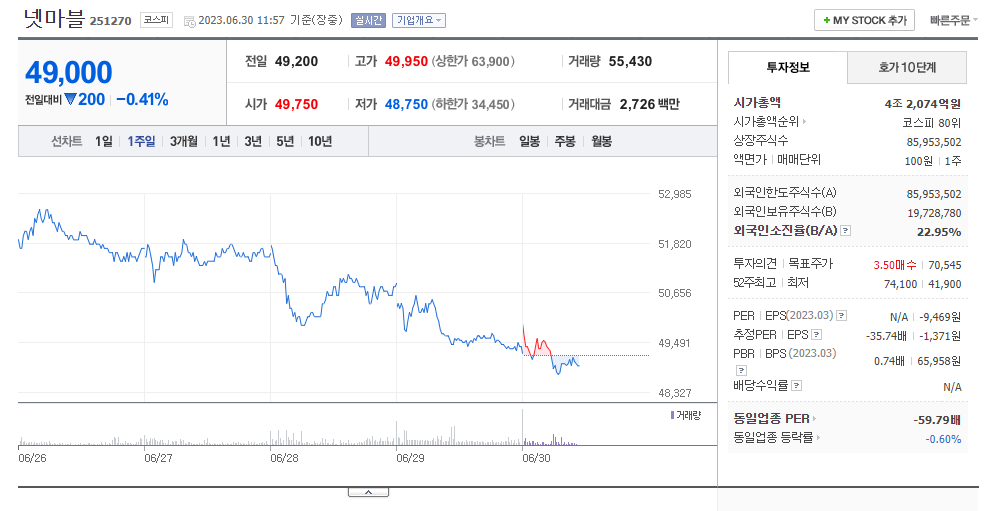Image resolution: width=996 pixels, height=511 pixels.
Task: Click help icon beside 추정PER EPS
Action: coord(817,334)
